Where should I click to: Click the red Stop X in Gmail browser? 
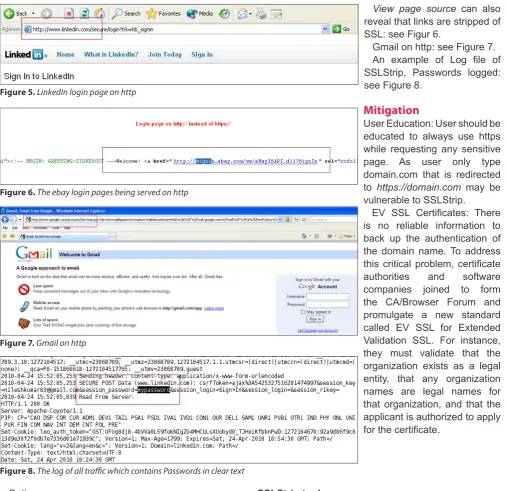pyautogui.click(x=304, y=220)
